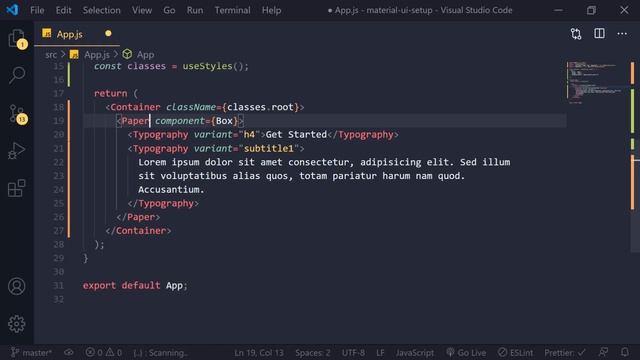This screenshot has width=640, height=360.
Task: Open the More Actions ellipsis menu
Action: pyautogui.click(x=622, y=34)
